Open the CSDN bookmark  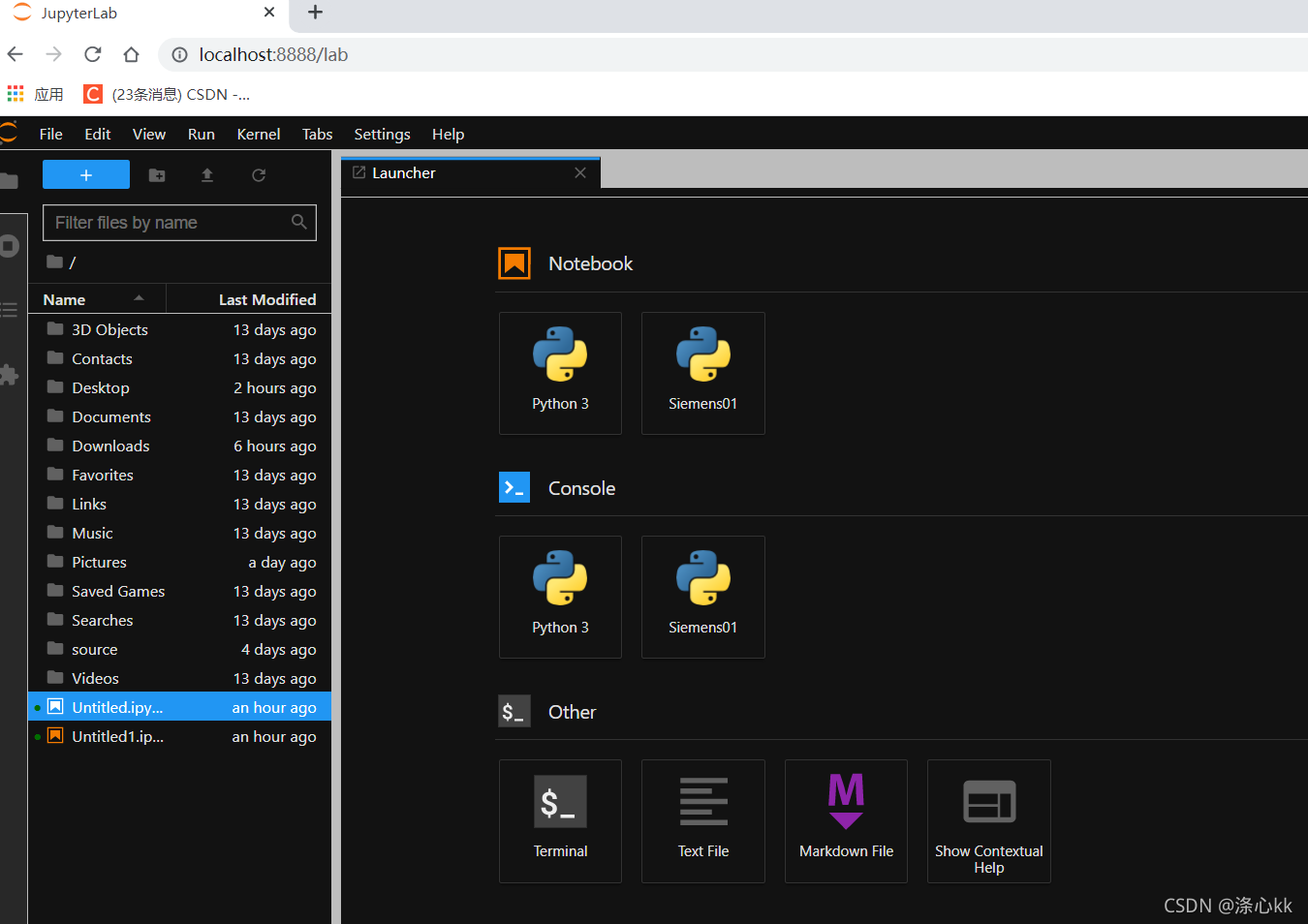click(167, 94)
